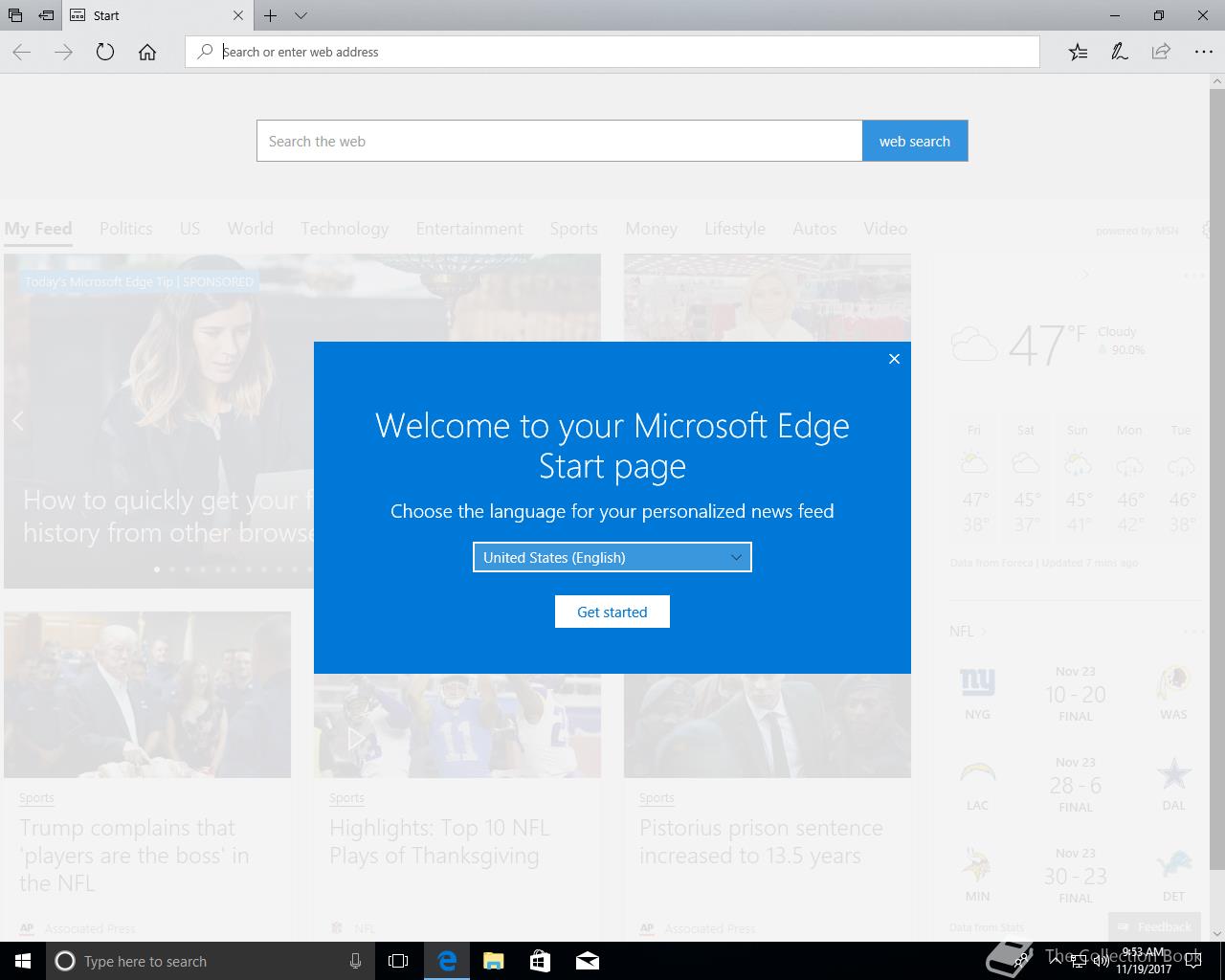Close the Start tab
This screenshot has width=1225, height=980.
click(238, 15)
